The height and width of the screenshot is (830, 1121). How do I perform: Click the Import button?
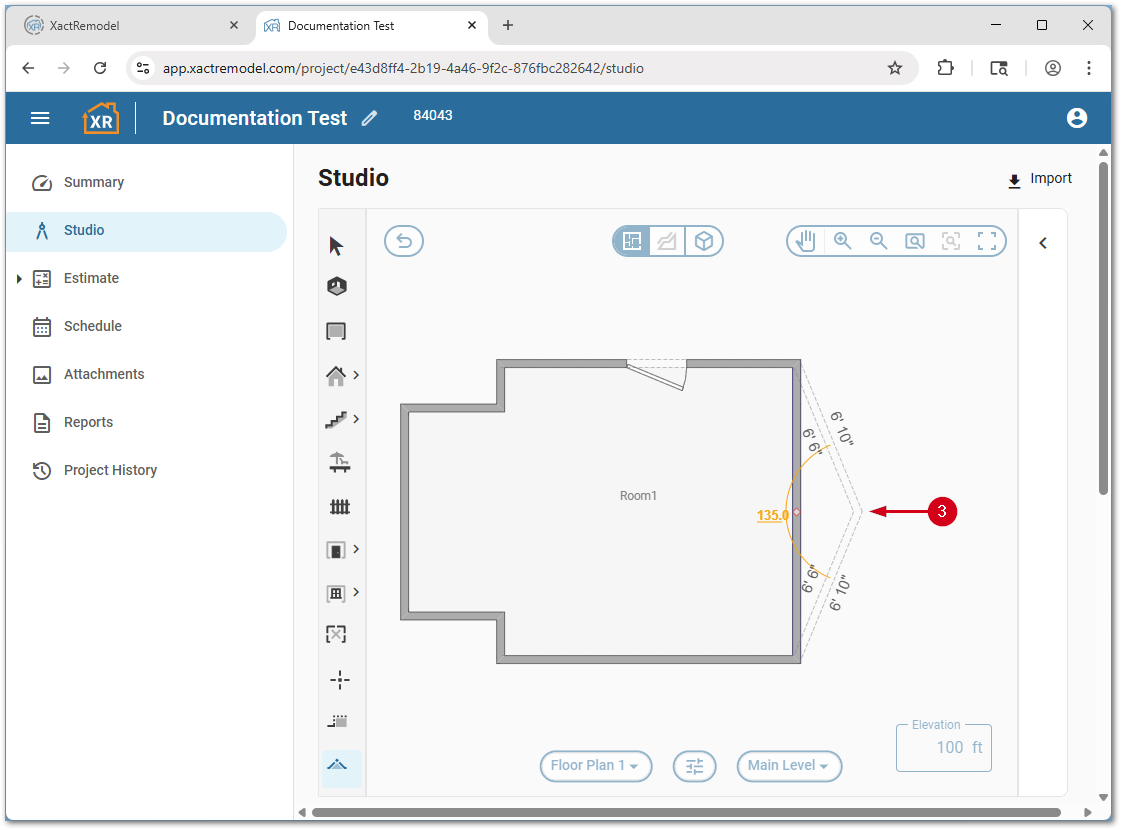[1039, 179]
